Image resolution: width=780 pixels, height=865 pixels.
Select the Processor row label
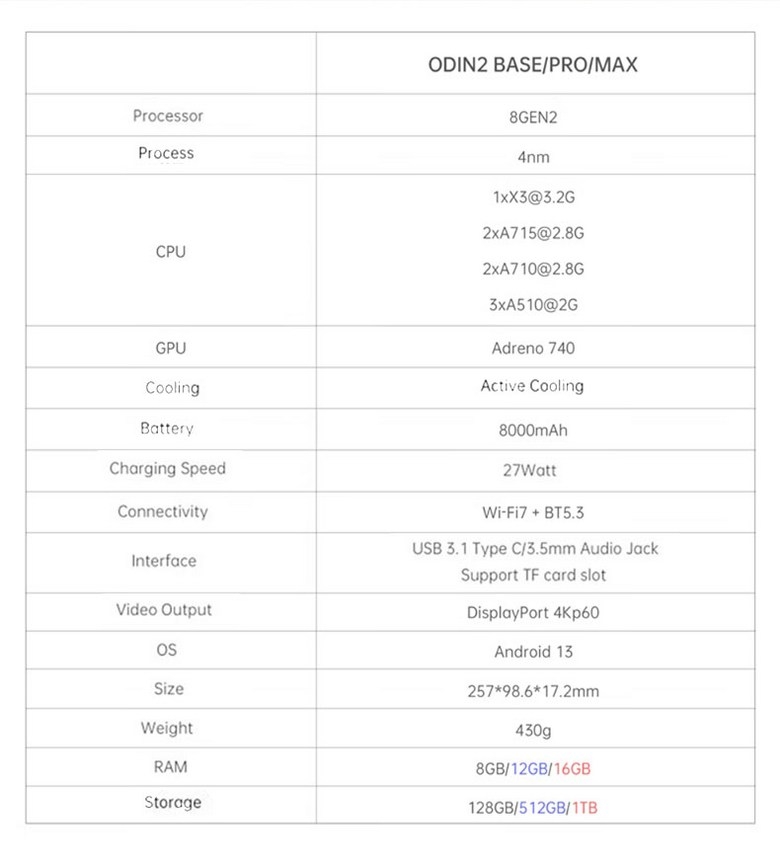tap(167, 116)
